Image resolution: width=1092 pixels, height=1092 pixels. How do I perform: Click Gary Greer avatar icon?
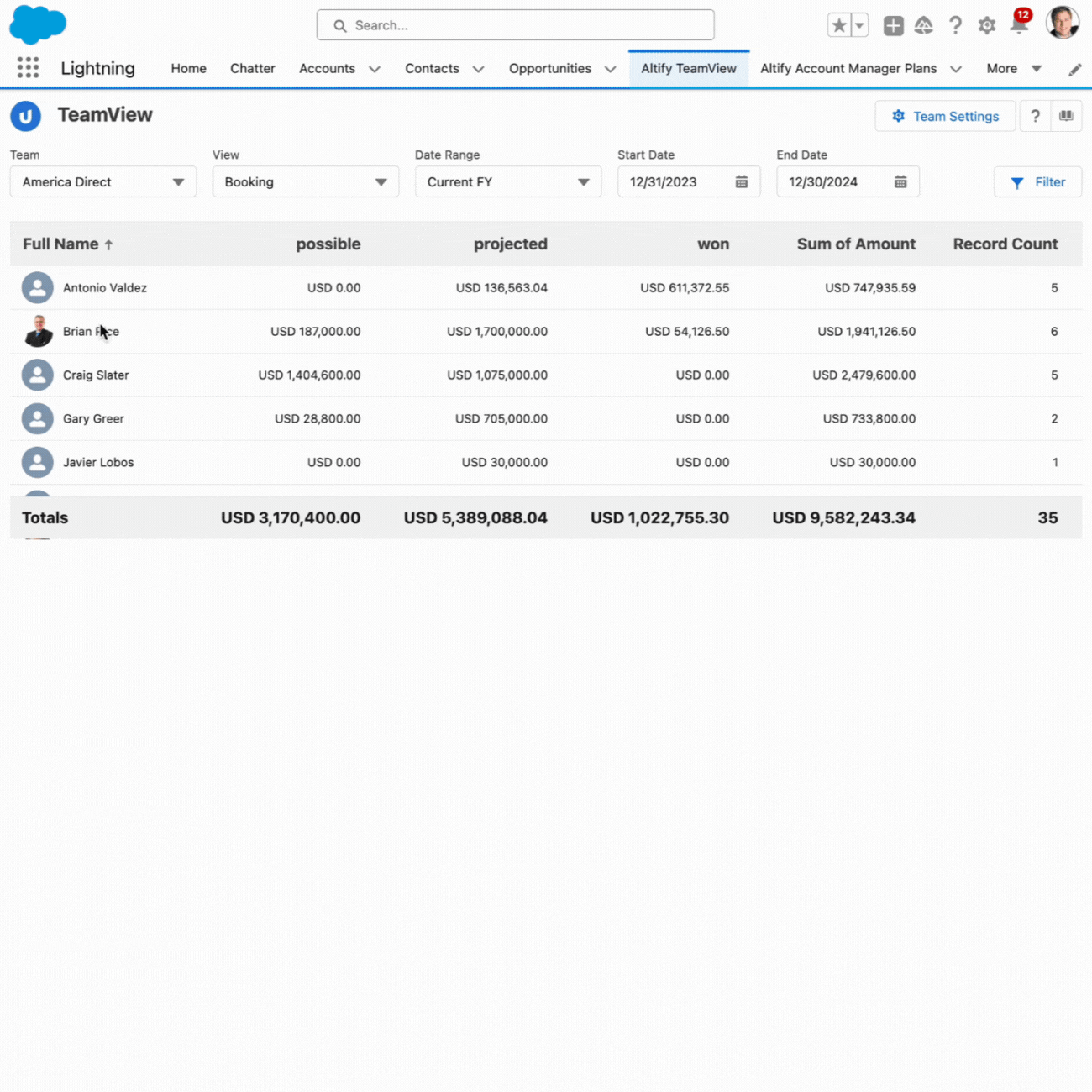click(x=38, y=418)
